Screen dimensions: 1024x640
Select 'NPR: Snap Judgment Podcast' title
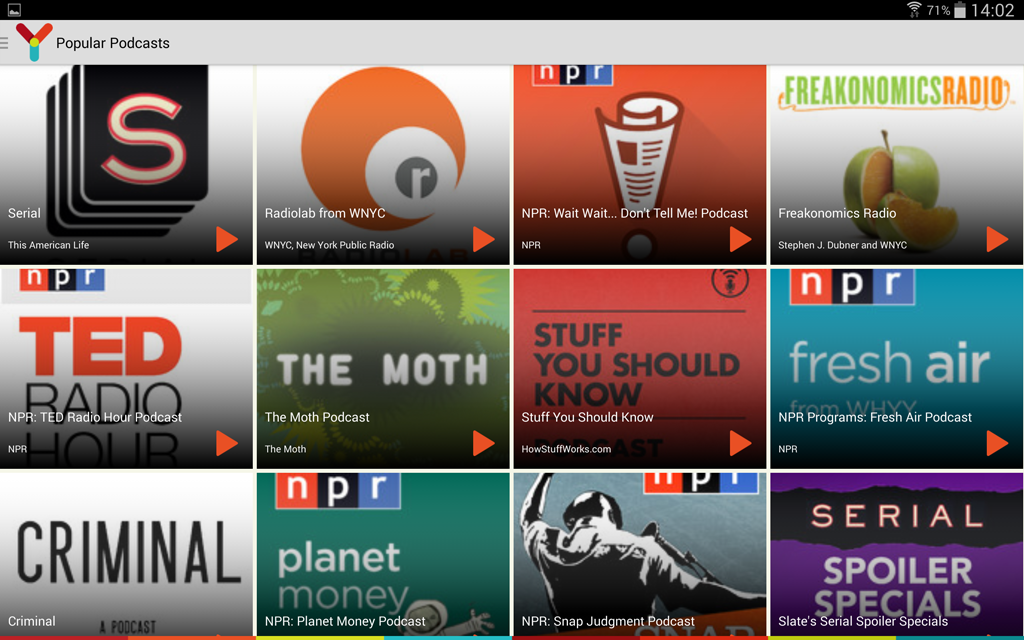[608, 621]
